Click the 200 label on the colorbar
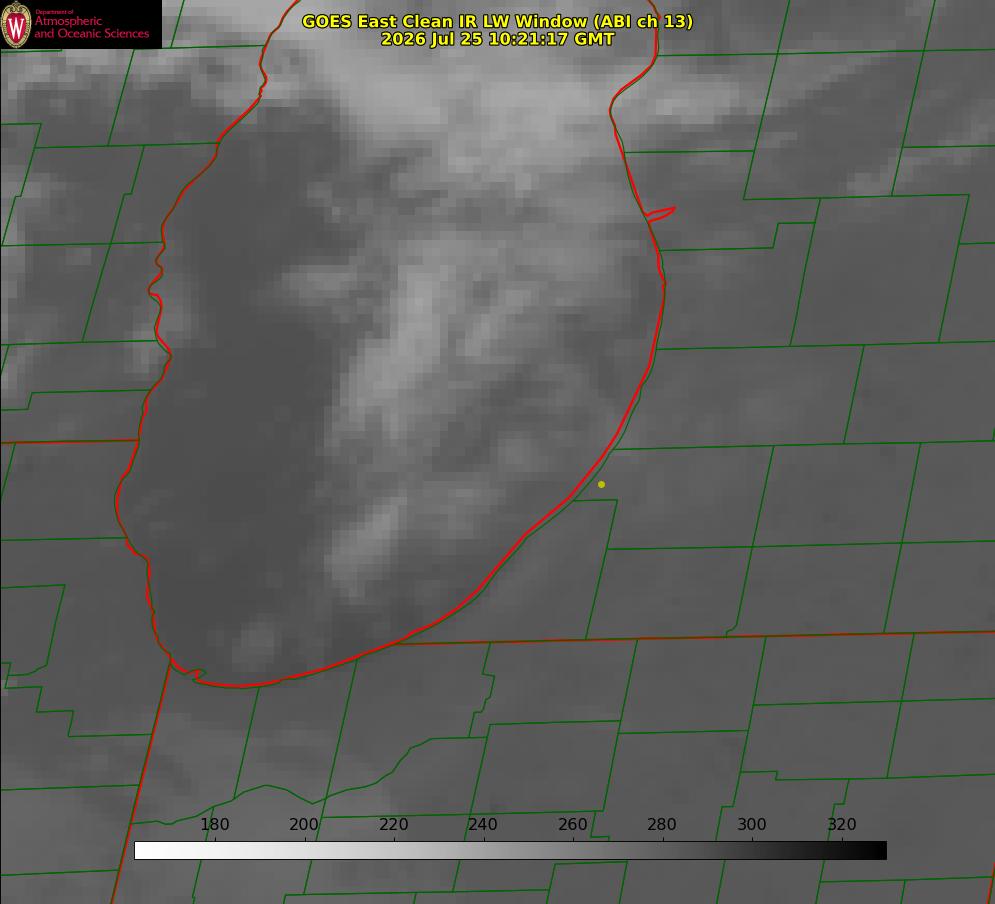This screenshot has height=904, width=995. tap(304, 824)
